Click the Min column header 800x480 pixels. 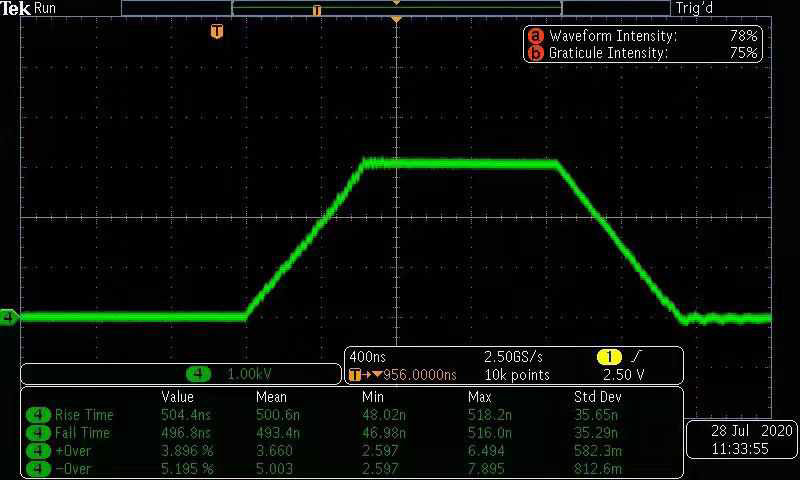pyautogui.click(x=373, y=397)
